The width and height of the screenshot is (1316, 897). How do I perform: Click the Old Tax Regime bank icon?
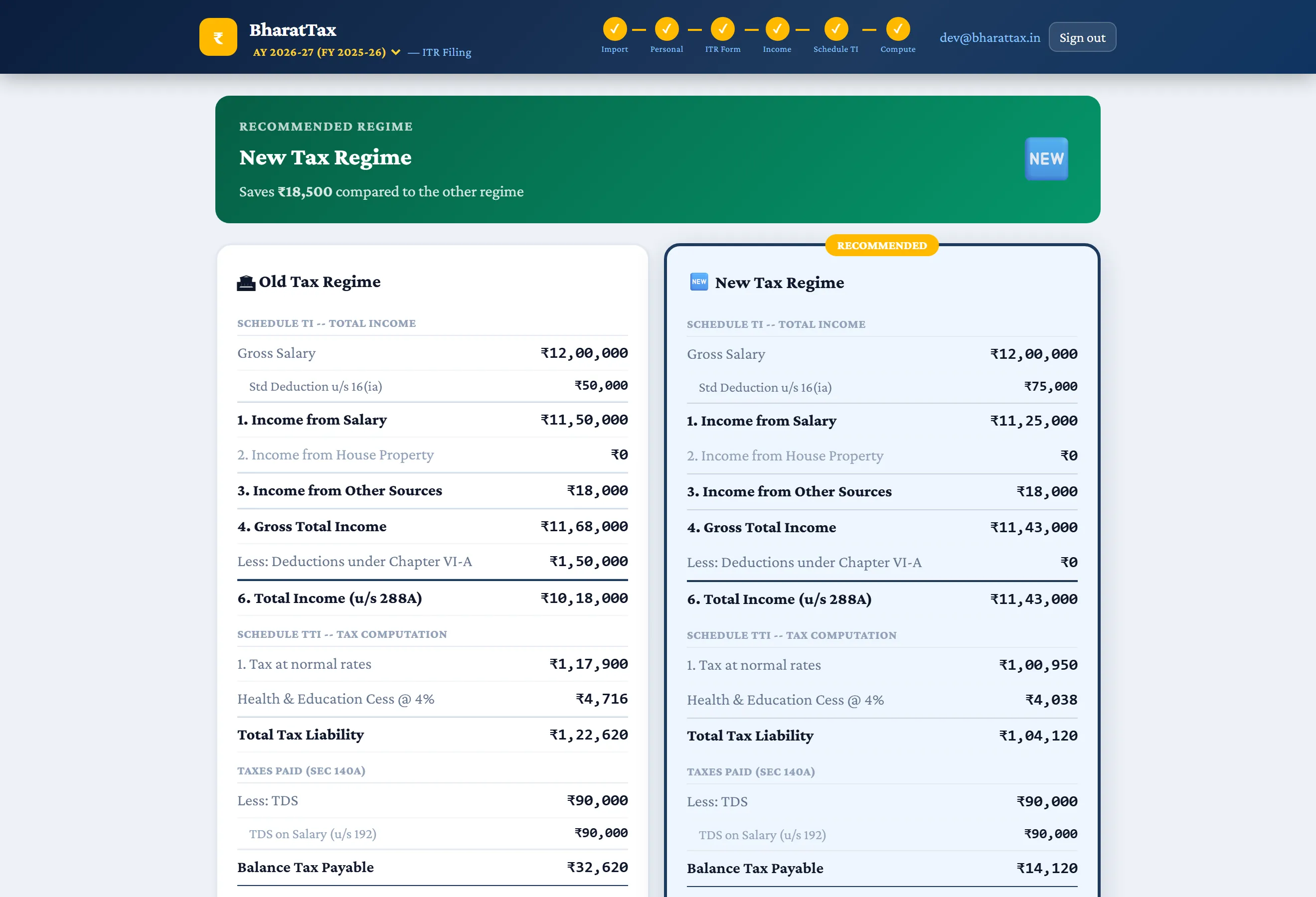(246, 283)
